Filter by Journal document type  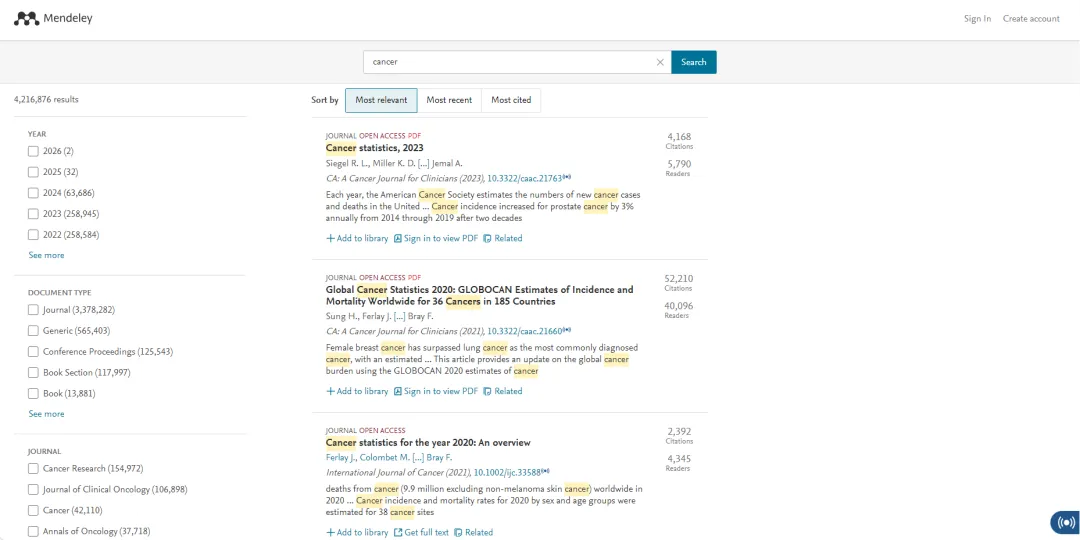33,310
